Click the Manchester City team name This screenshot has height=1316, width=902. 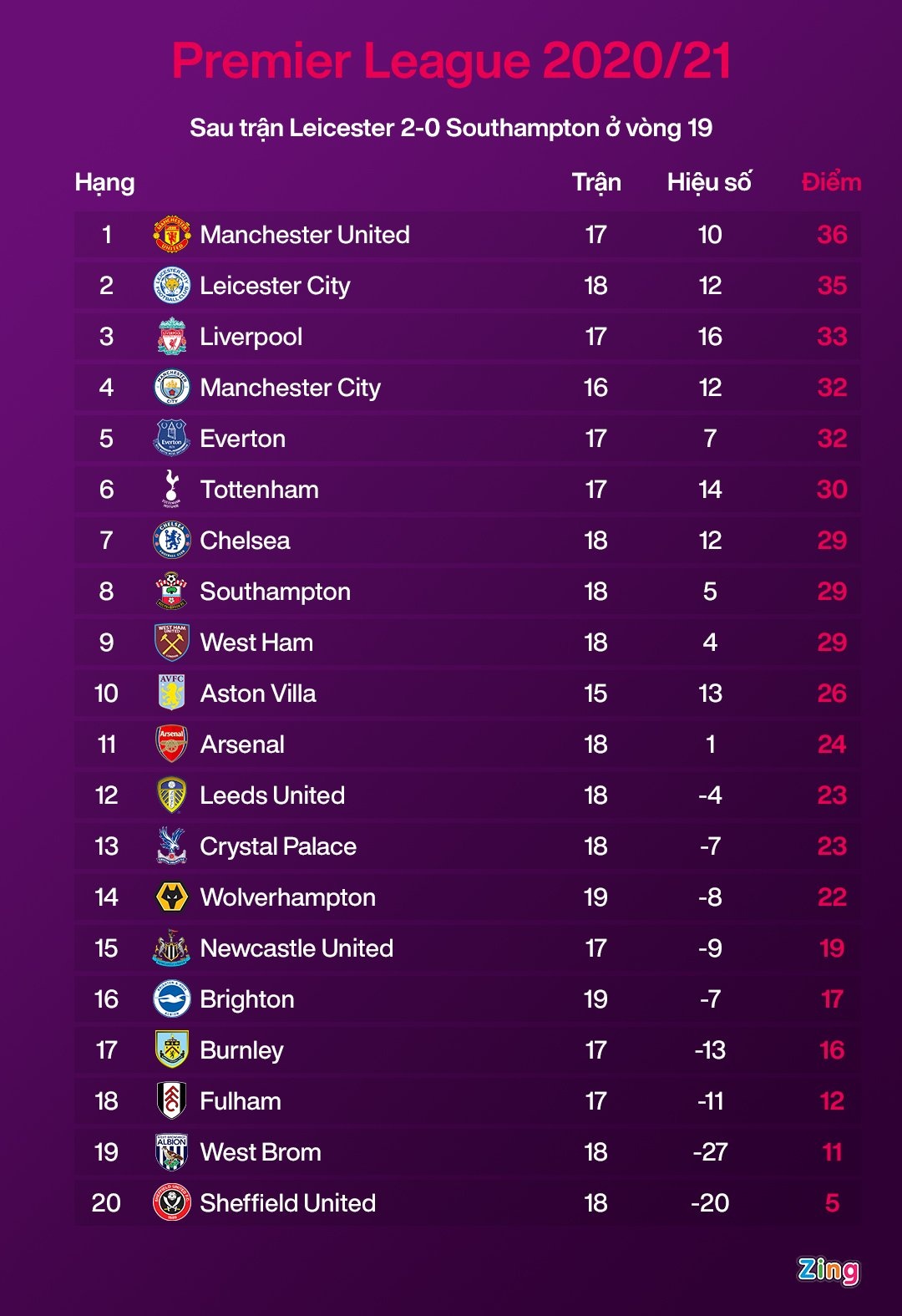click(290, 388)
